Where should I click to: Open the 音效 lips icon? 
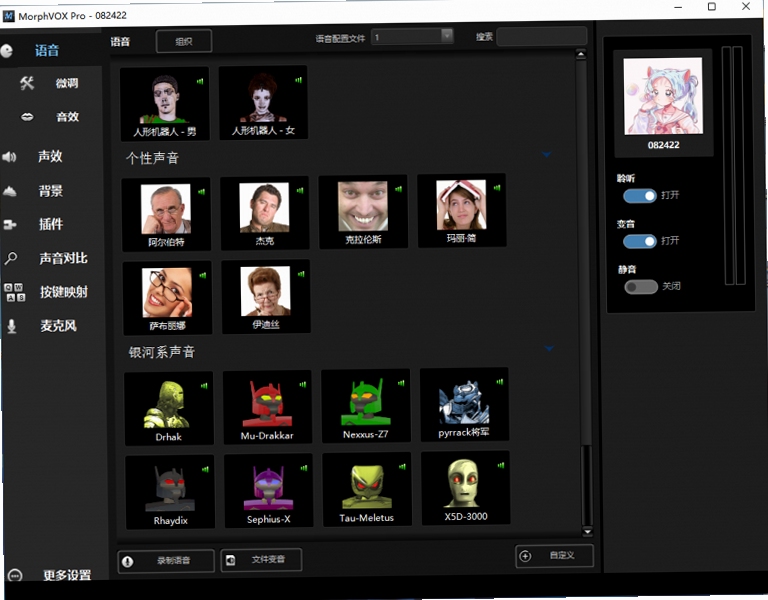27,117
